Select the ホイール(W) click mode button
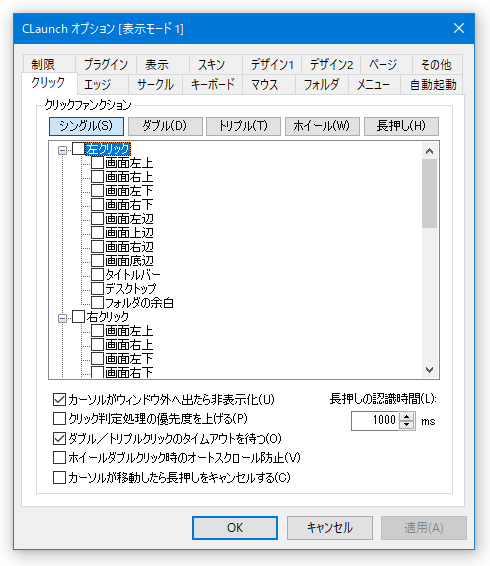The width and height of the screenshot is (490, 566). coord(322,126)
